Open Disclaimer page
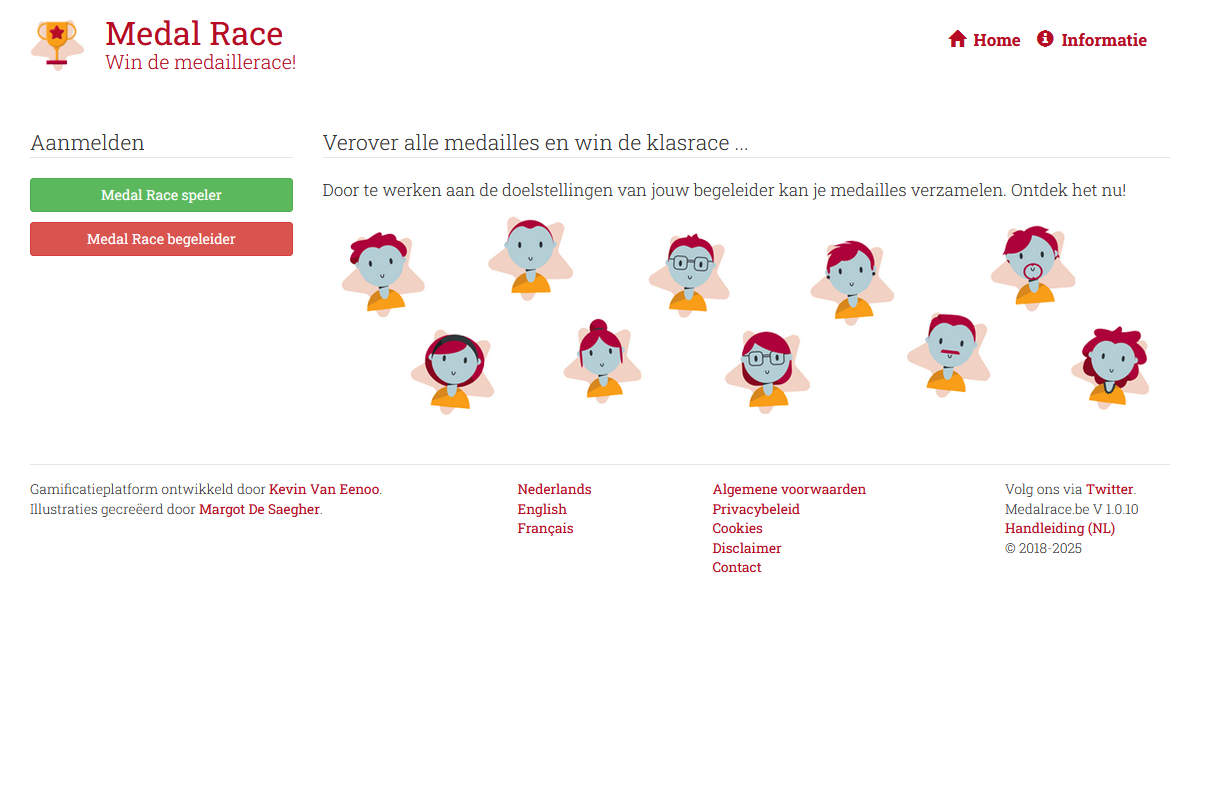 point(747,549)
